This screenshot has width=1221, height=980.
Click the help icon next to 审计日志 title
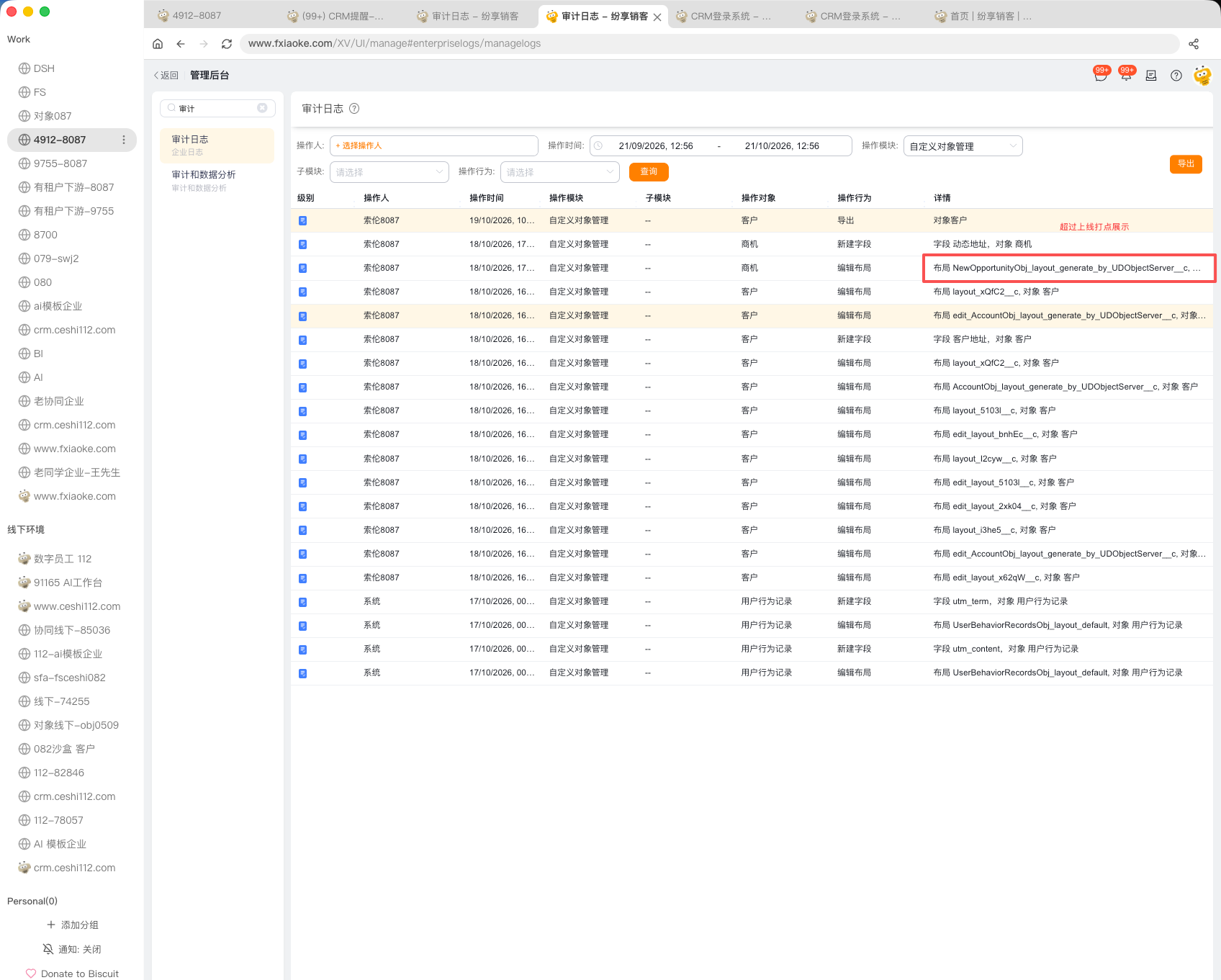pos(354,109)
